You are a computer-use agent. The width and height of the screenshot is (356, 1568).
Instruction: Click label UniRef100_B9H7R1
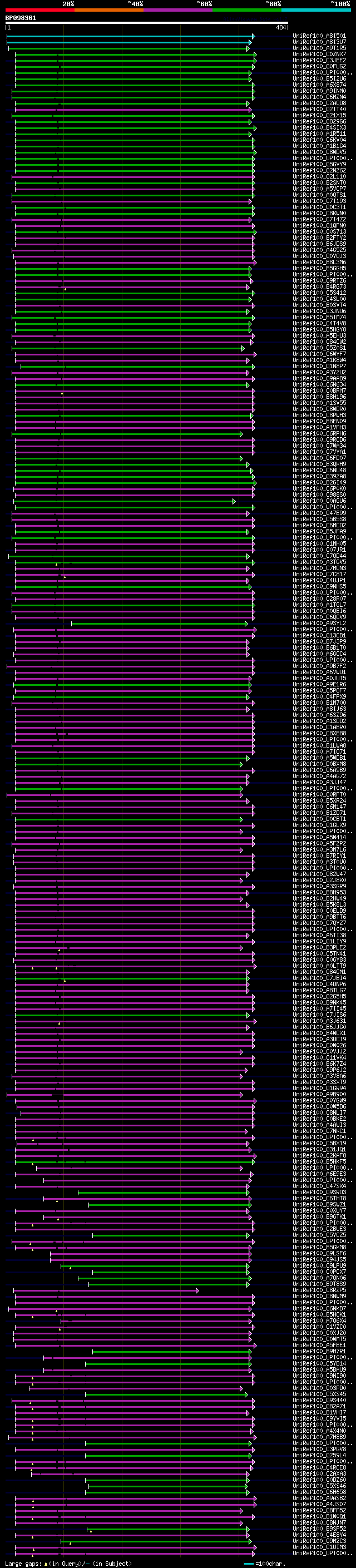point(319,1351)
